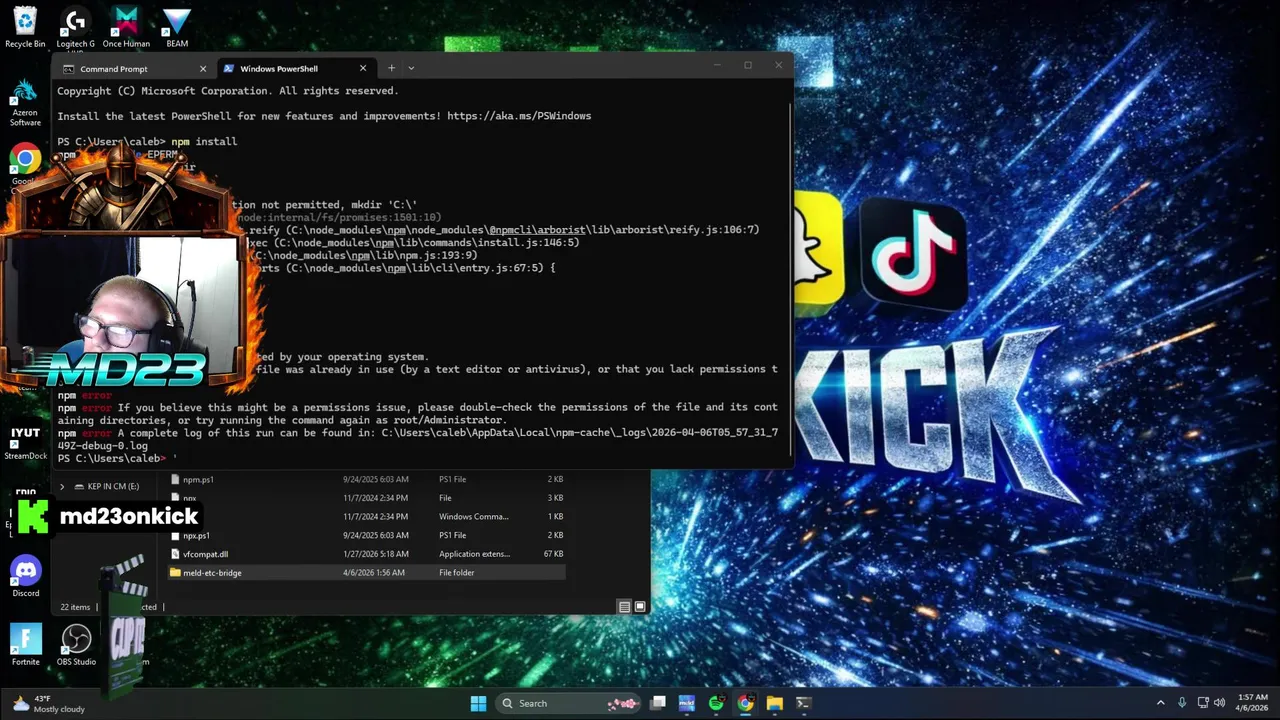Select the npx.ps1 file row
1280x720 pixels.
366,535
